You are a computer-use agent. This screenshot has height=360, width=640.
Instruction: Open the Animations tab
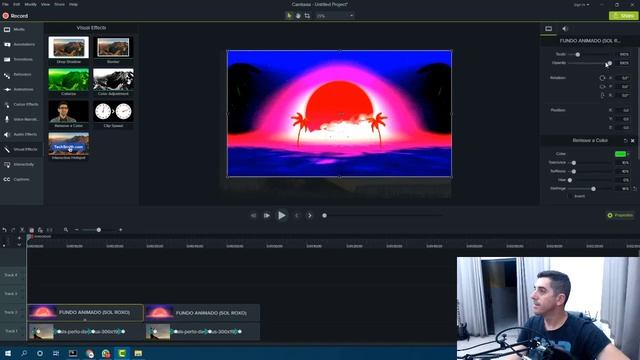pyautogui.click(x=21, y=89)
